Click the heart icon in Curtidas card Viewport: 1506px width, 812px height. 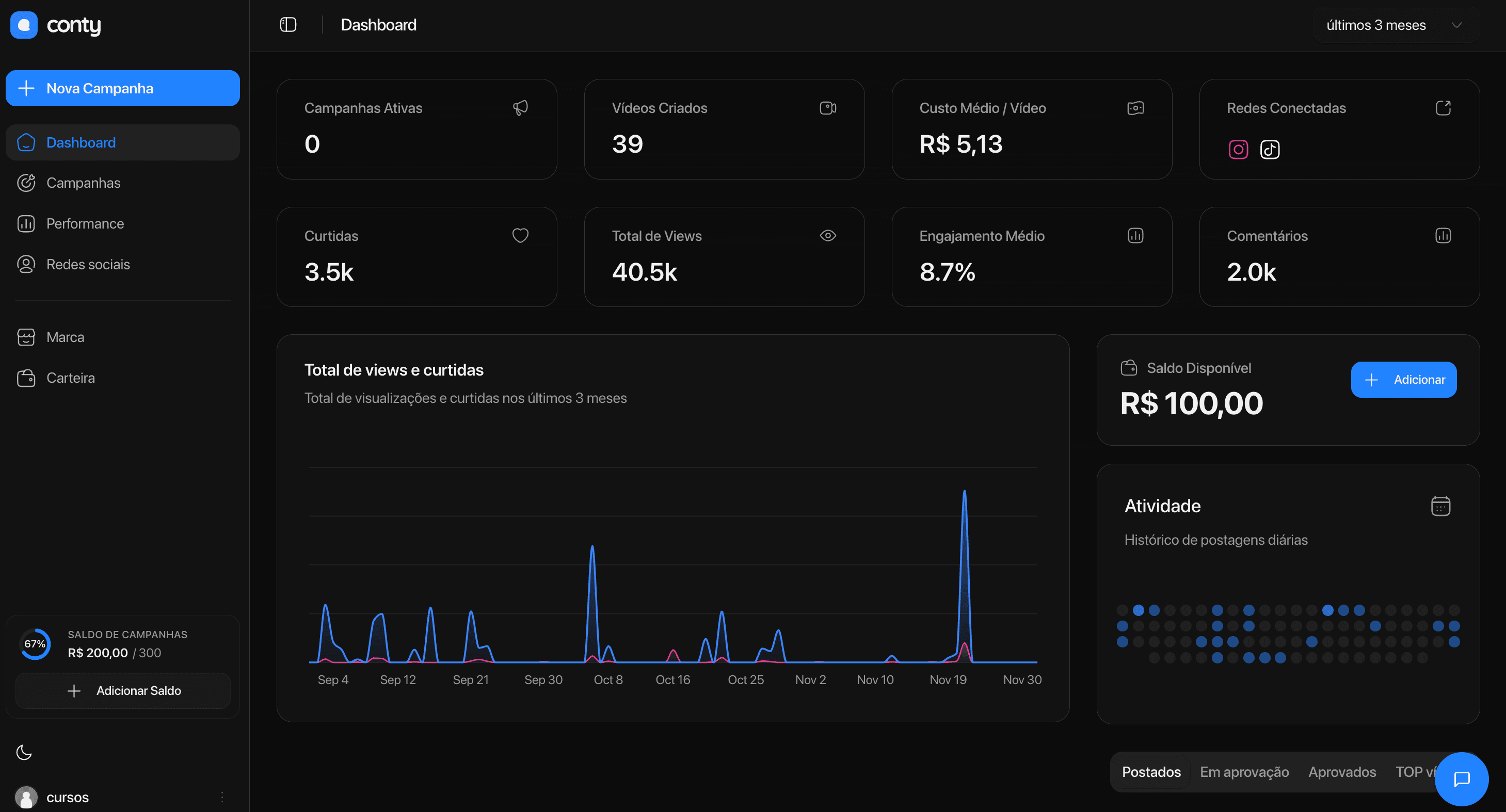(520, 235)
